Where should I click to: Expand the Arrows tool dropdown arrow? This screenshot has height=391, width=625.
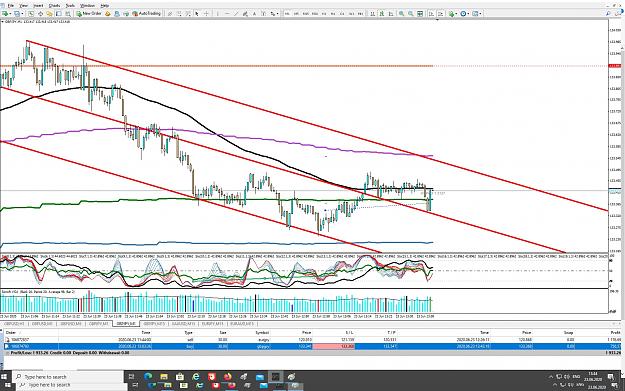[x=277, y=14]
